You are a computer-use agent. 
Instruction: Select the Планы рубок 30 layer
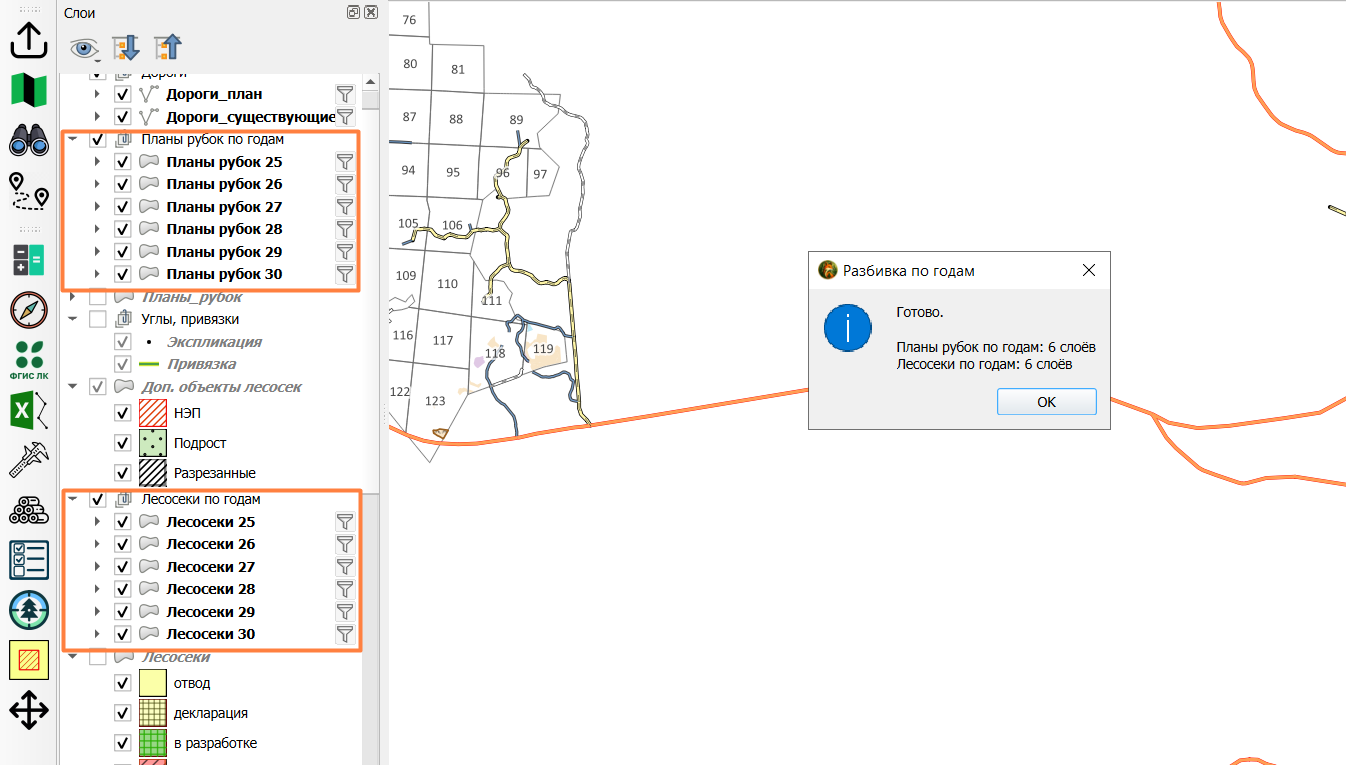pyautogui.click(x=224, y=274)
